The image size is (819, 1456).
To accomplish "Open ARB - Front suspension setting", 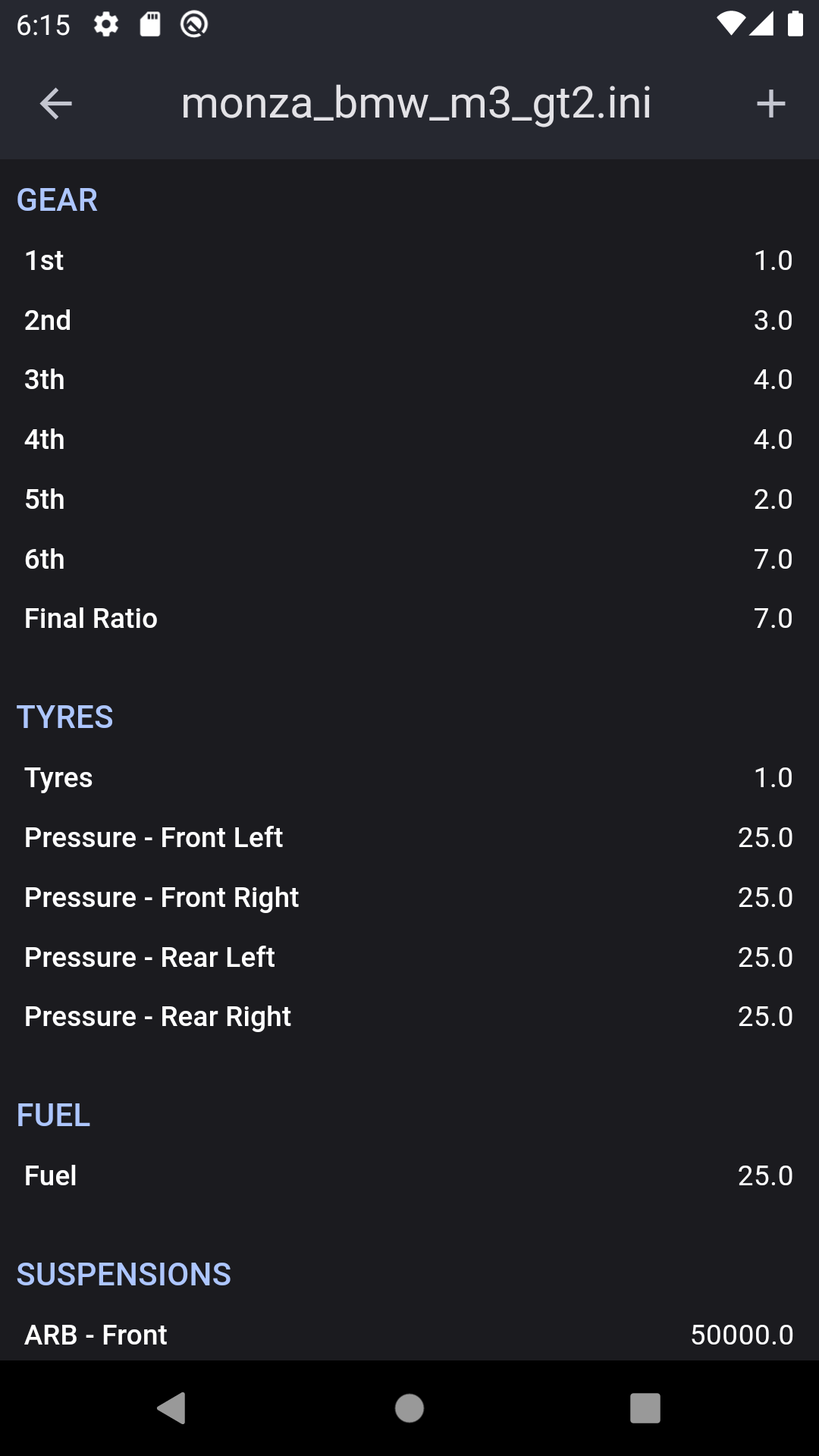I will 409,1335.
